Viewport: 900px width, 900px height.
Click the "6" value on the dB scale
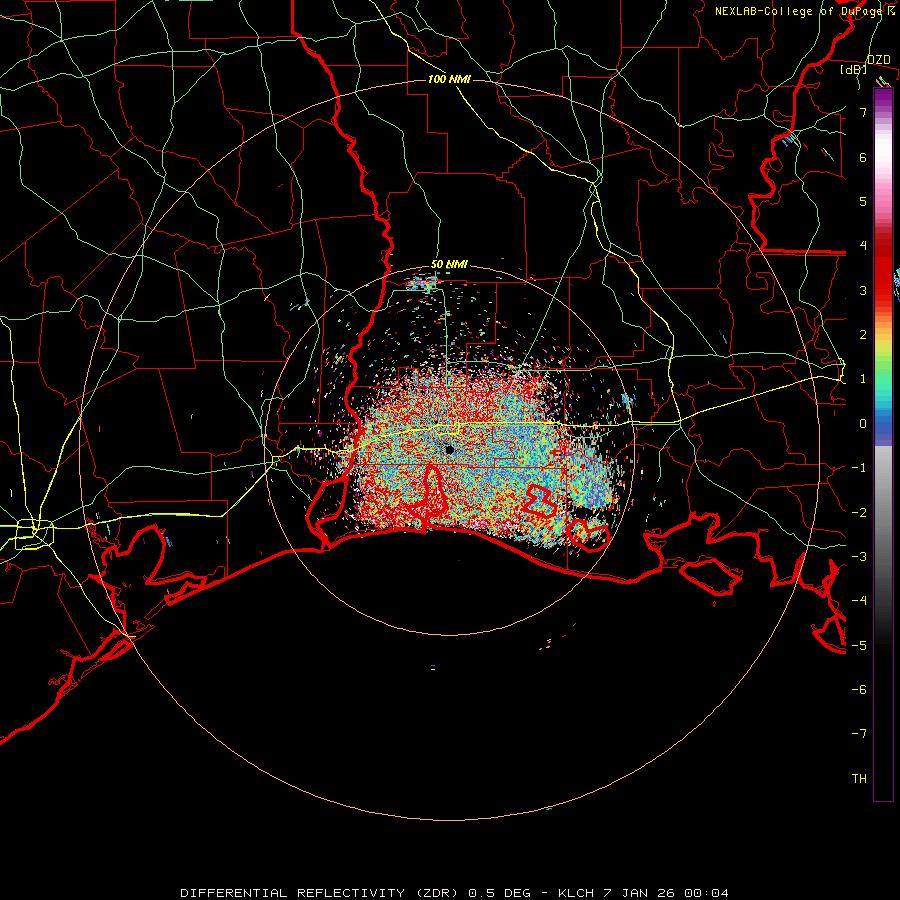[x=863, y=157]
